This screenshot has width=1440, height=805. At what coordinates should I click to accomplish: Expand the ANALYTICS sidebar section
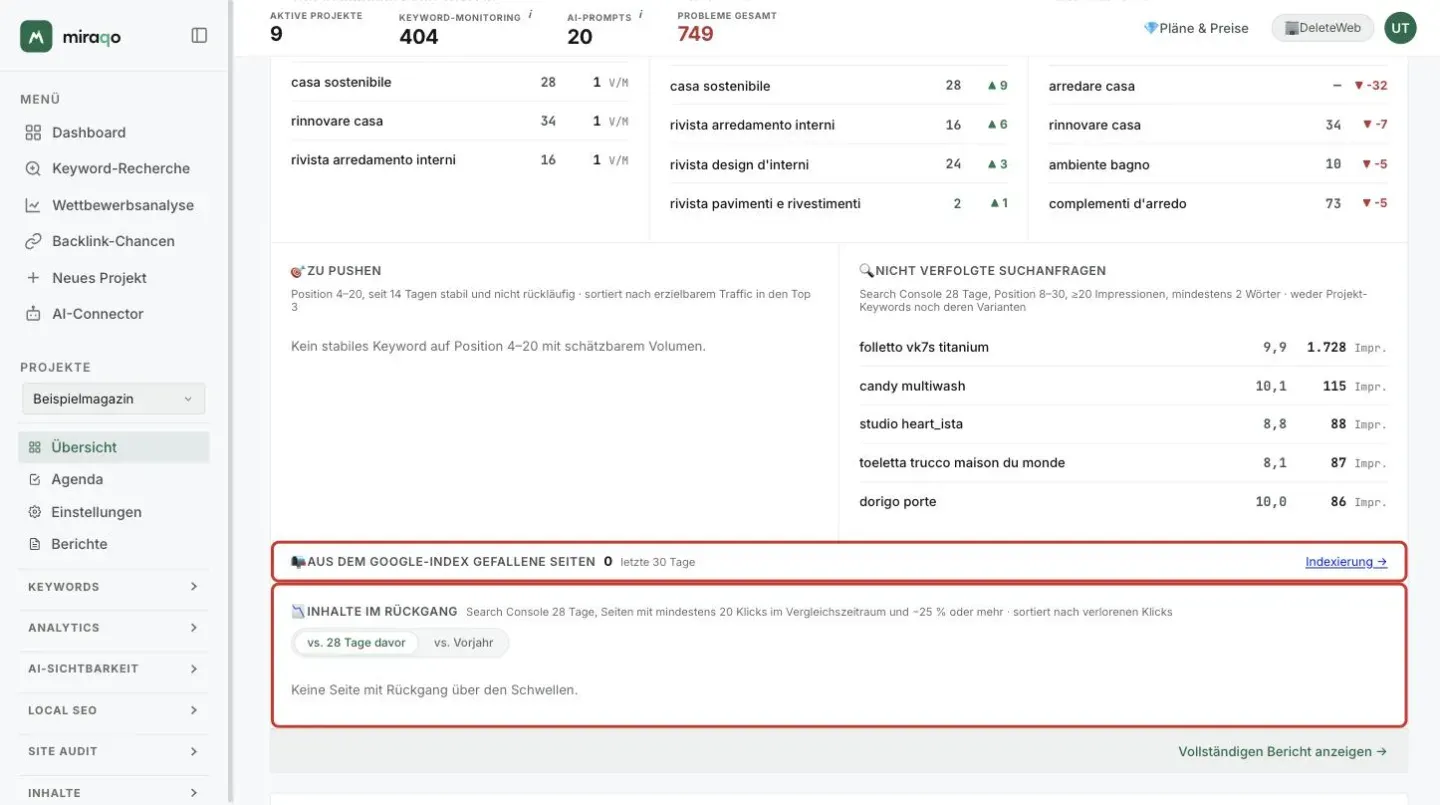click(113, 628)
